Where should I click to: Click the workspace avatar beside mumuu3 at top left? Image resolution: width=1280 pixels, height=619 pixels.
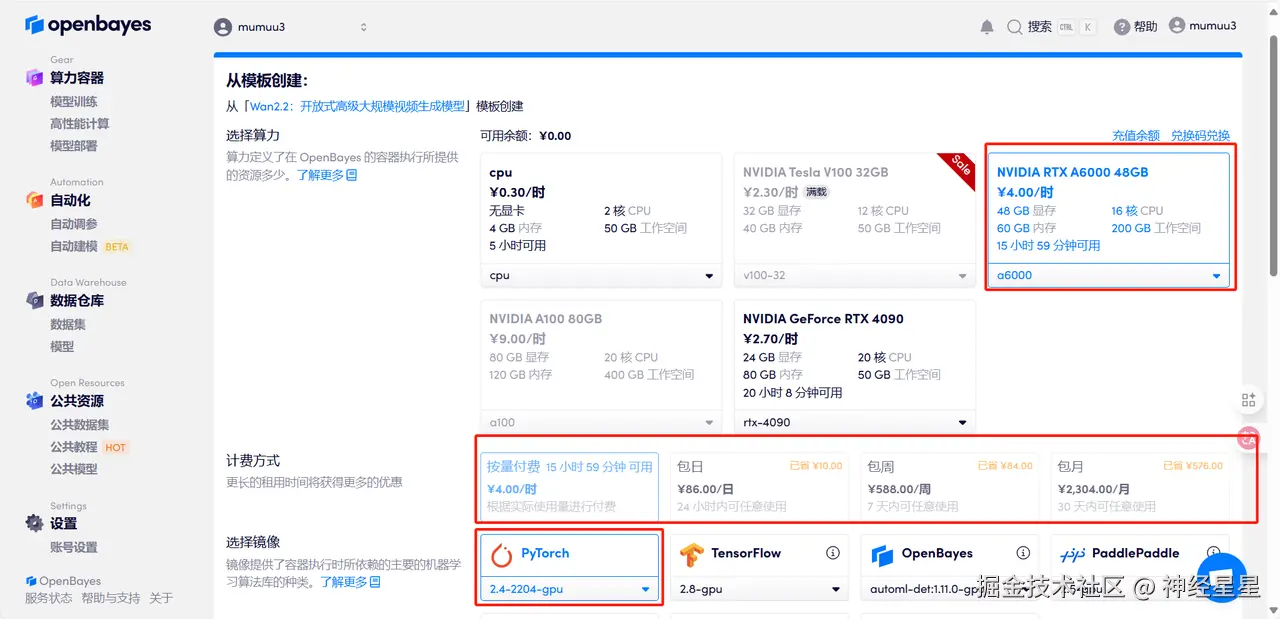click(223, 27)
